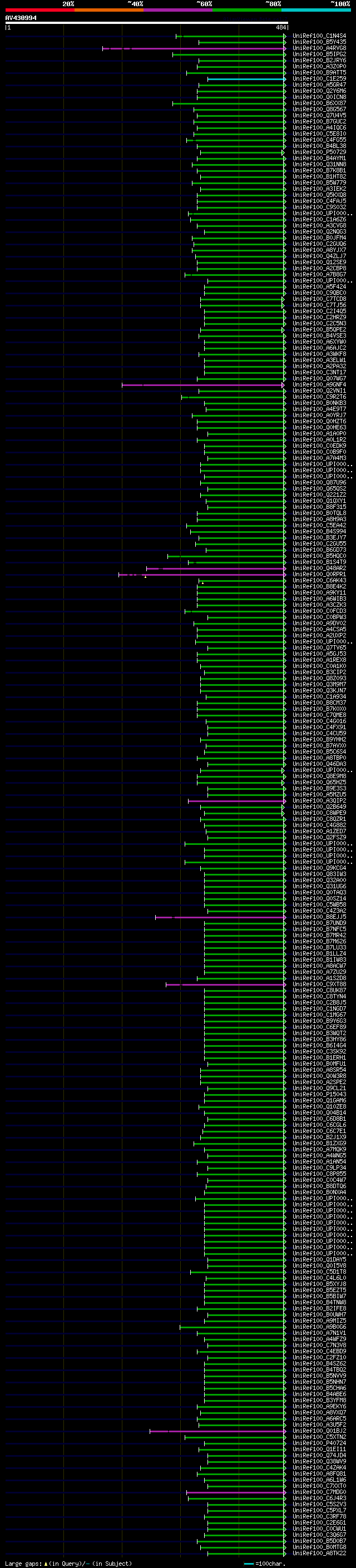356x1568 pixels.
Task: Click the purple alignment bar for UniRef100_Q0RPR1
Action: (x=202, y=575)
